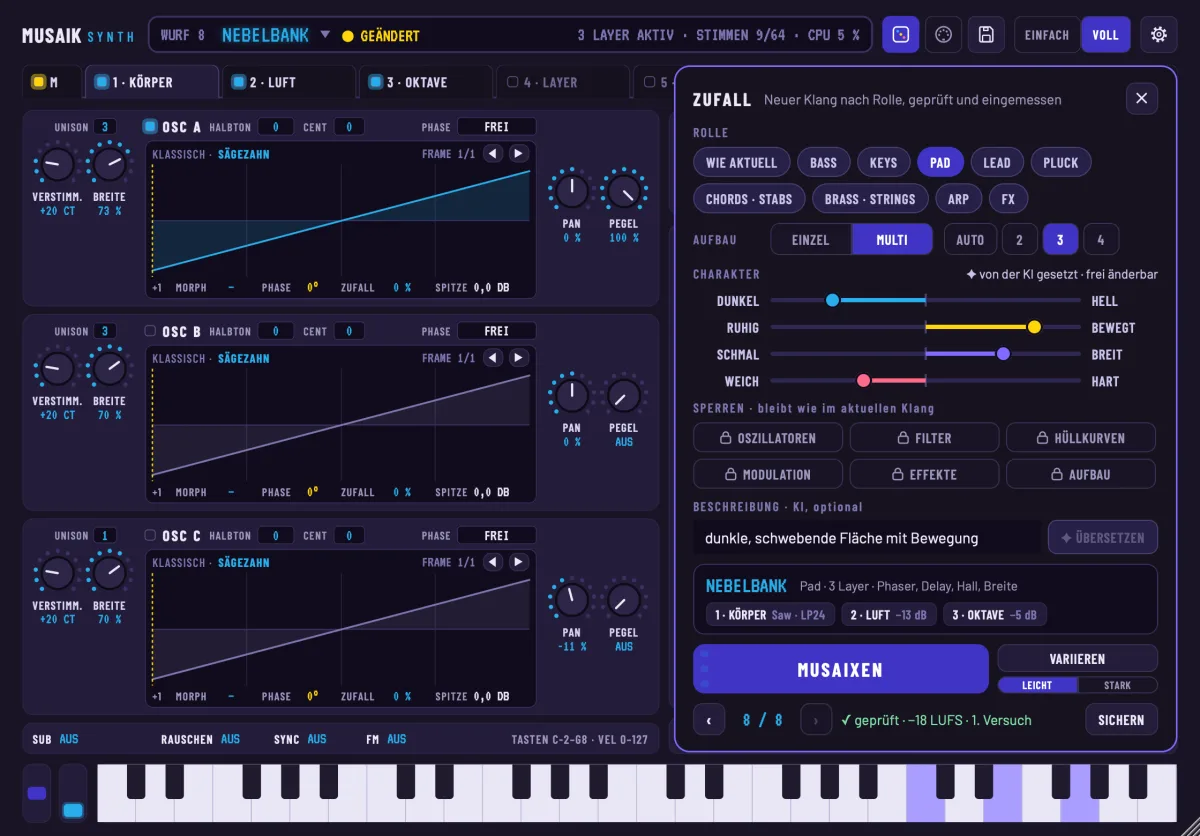
Task: Go to next frame of OSC B
Action: (x=518, y=358)
